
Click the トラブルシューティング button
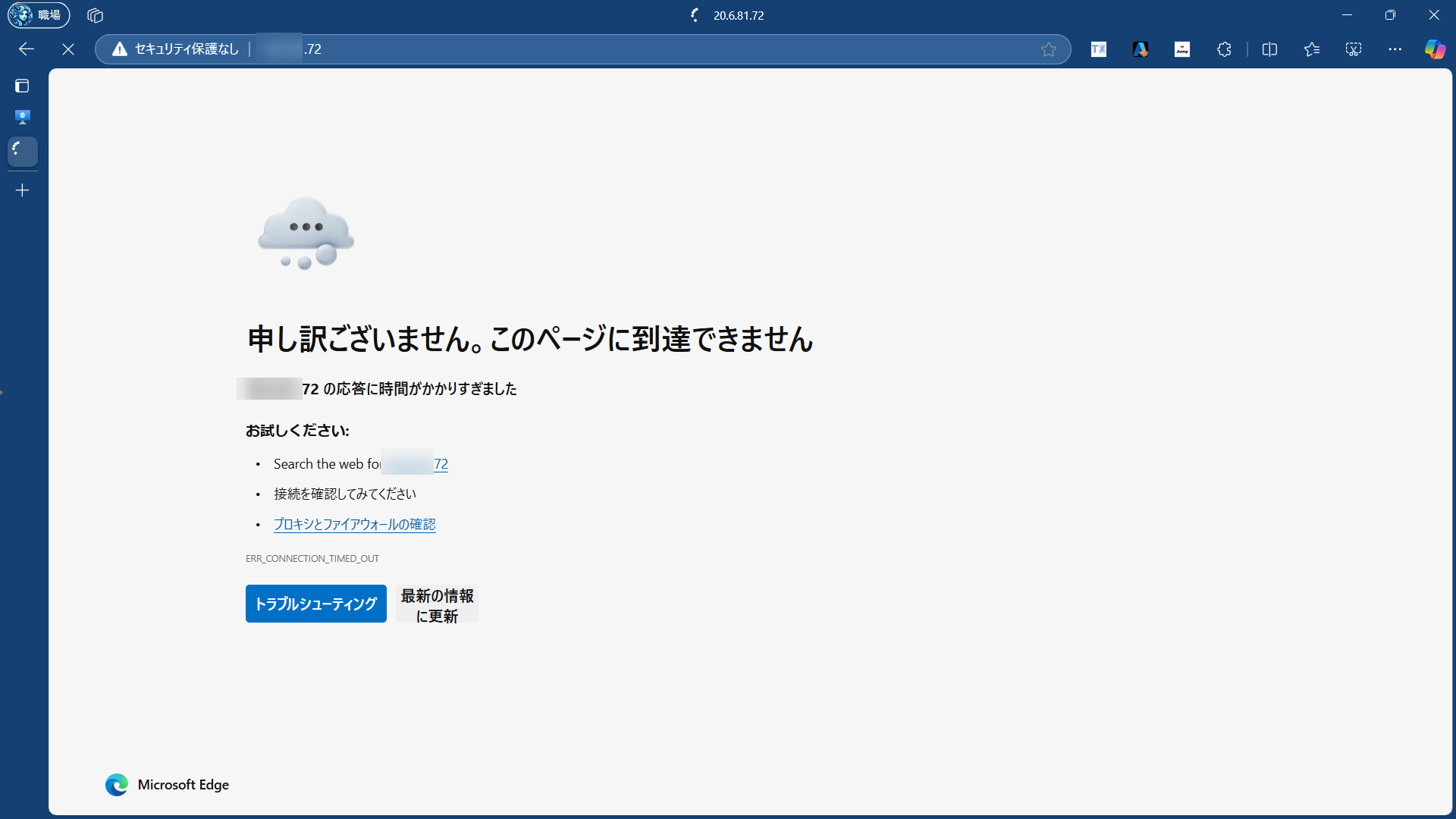coord(315,604)
